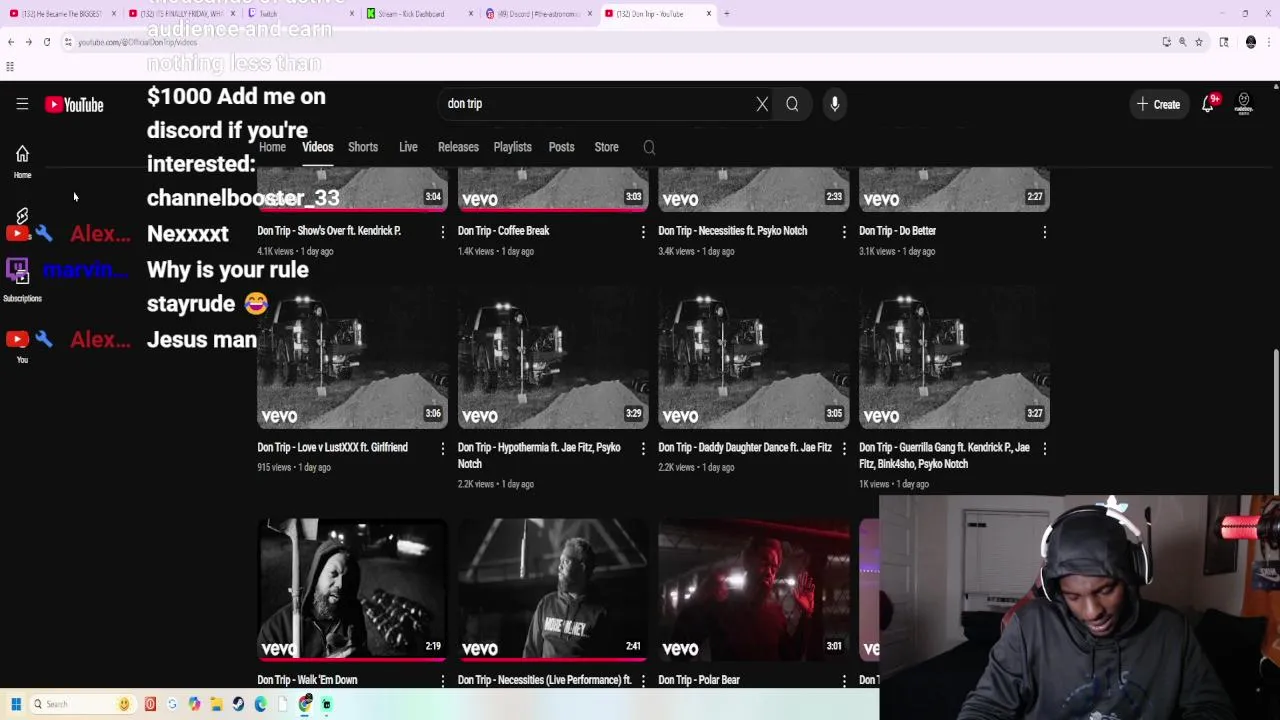Open options for Guerrilla Gang video

[1045, 449]
